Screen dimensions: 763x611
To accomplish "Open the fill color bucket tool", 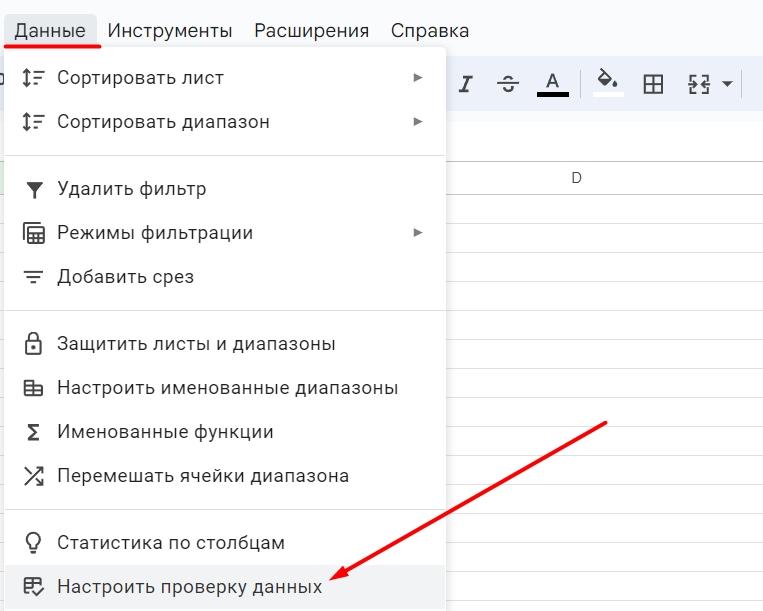I will click(607, 84).
